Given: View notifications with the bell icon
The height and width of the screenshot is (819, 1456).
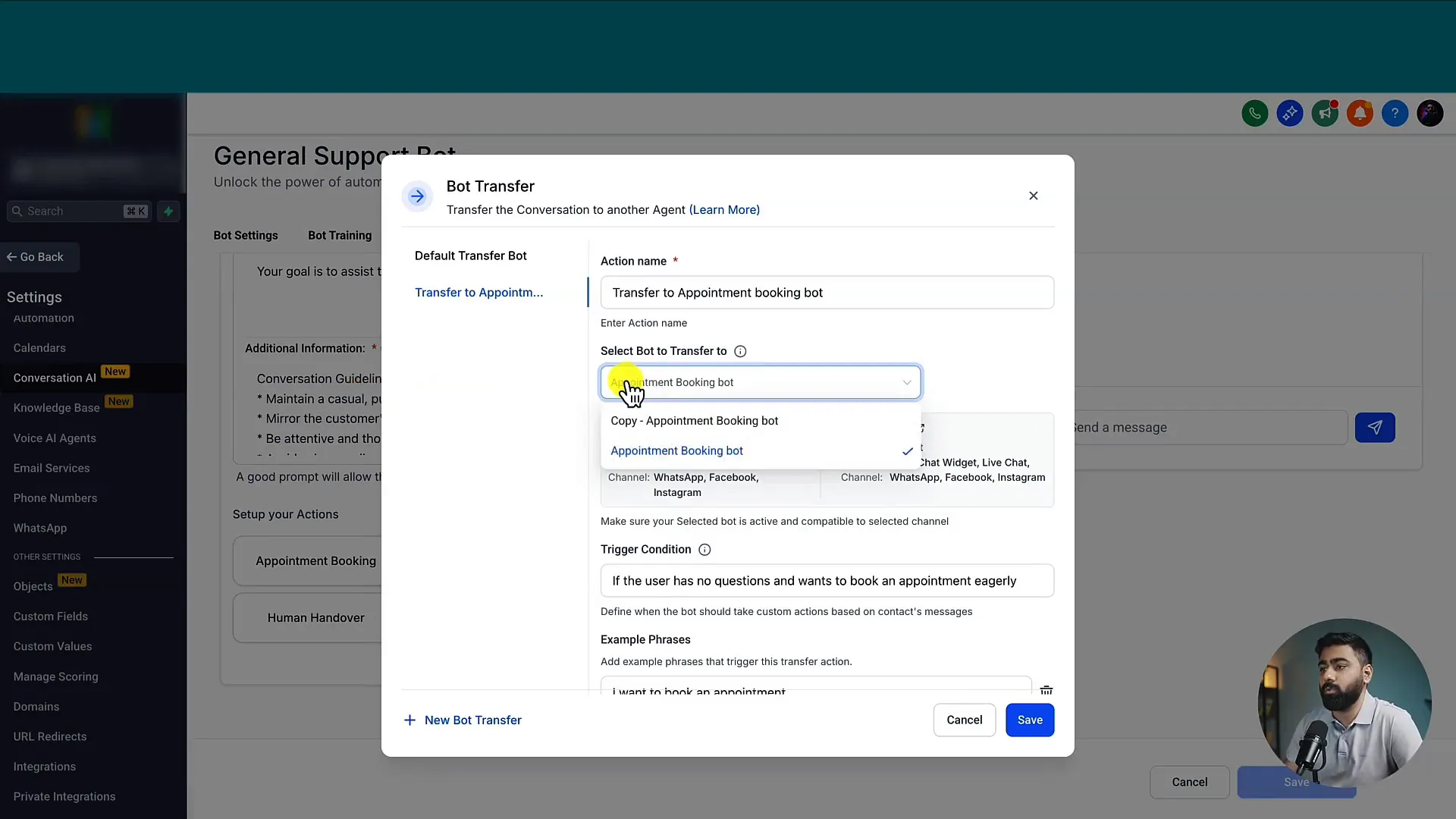Looking at the screenshot, I should click(1360, 113).
